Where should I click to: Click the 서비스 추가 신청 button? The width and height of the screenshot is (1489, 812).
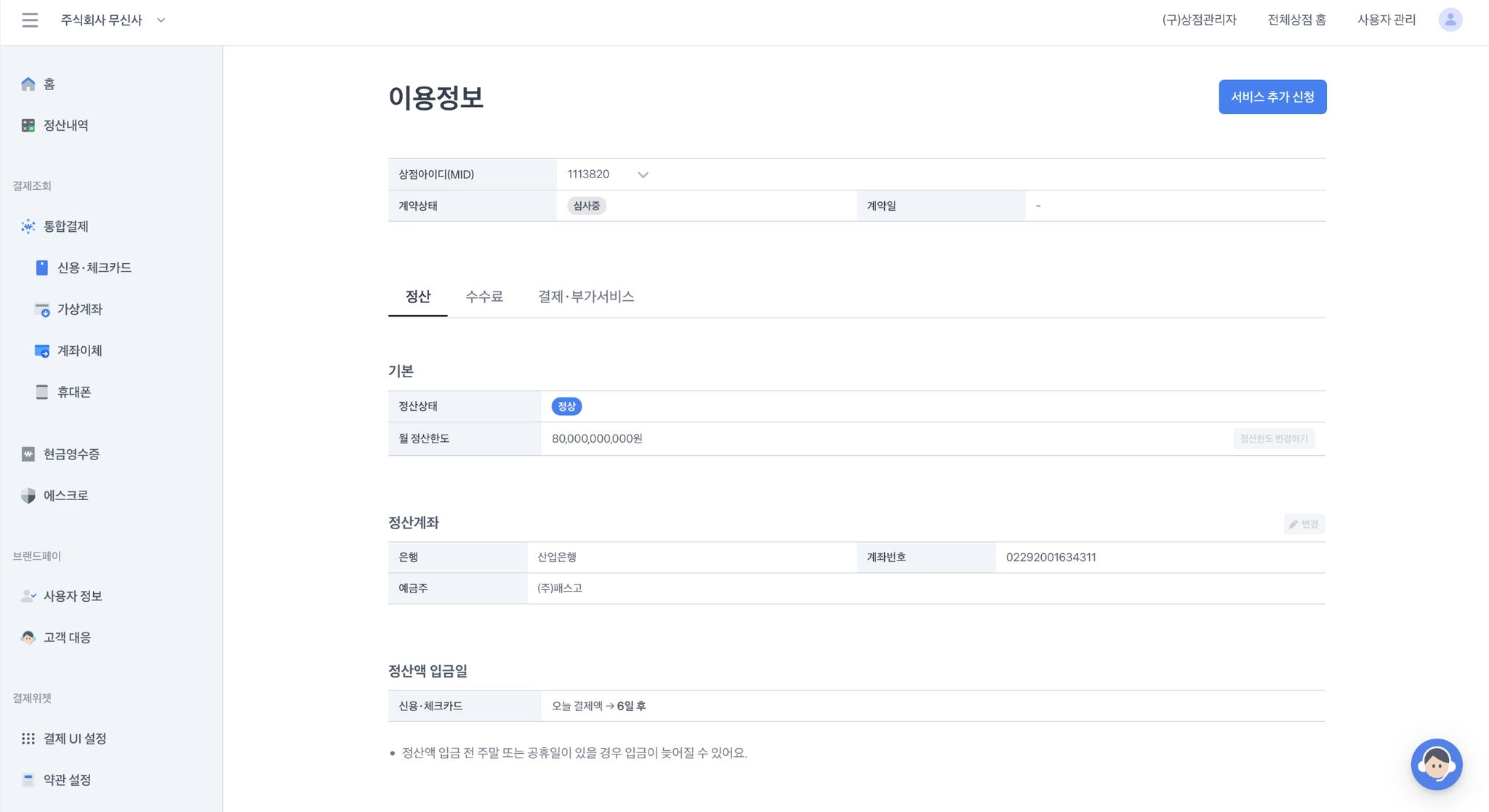click(1272, 97)
